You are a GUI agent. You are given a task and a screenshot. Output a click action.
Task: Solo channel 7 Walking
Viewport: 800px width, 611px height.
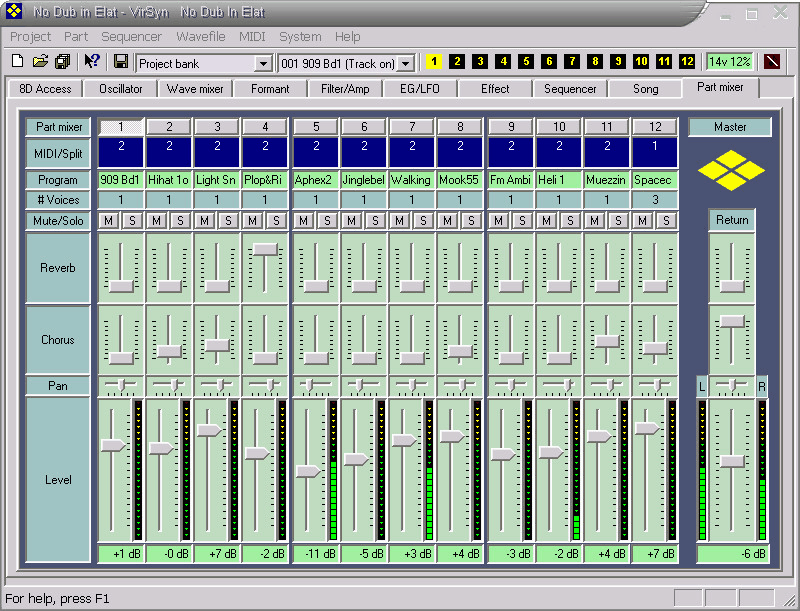click(x=423, y=220)
